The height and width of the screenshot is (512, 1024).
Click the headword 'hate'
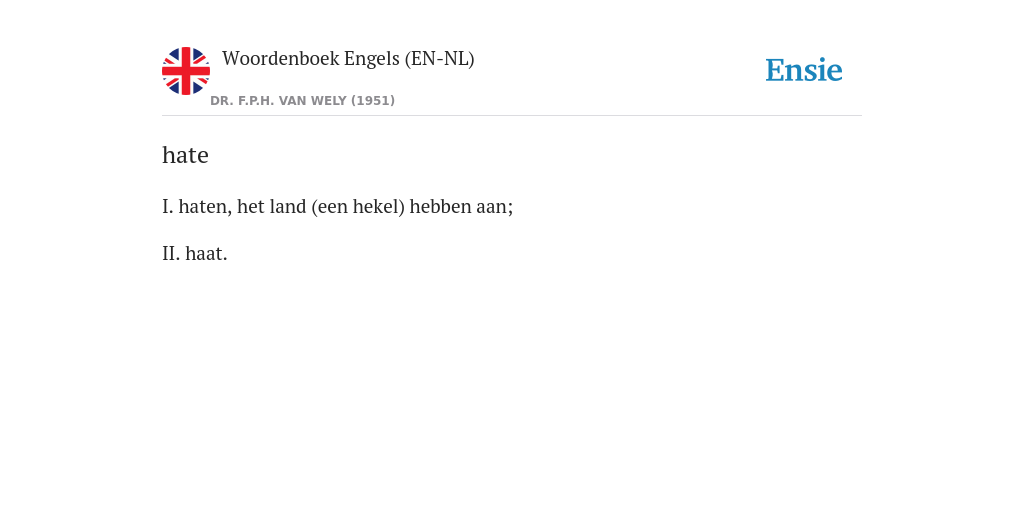point(185,155)
